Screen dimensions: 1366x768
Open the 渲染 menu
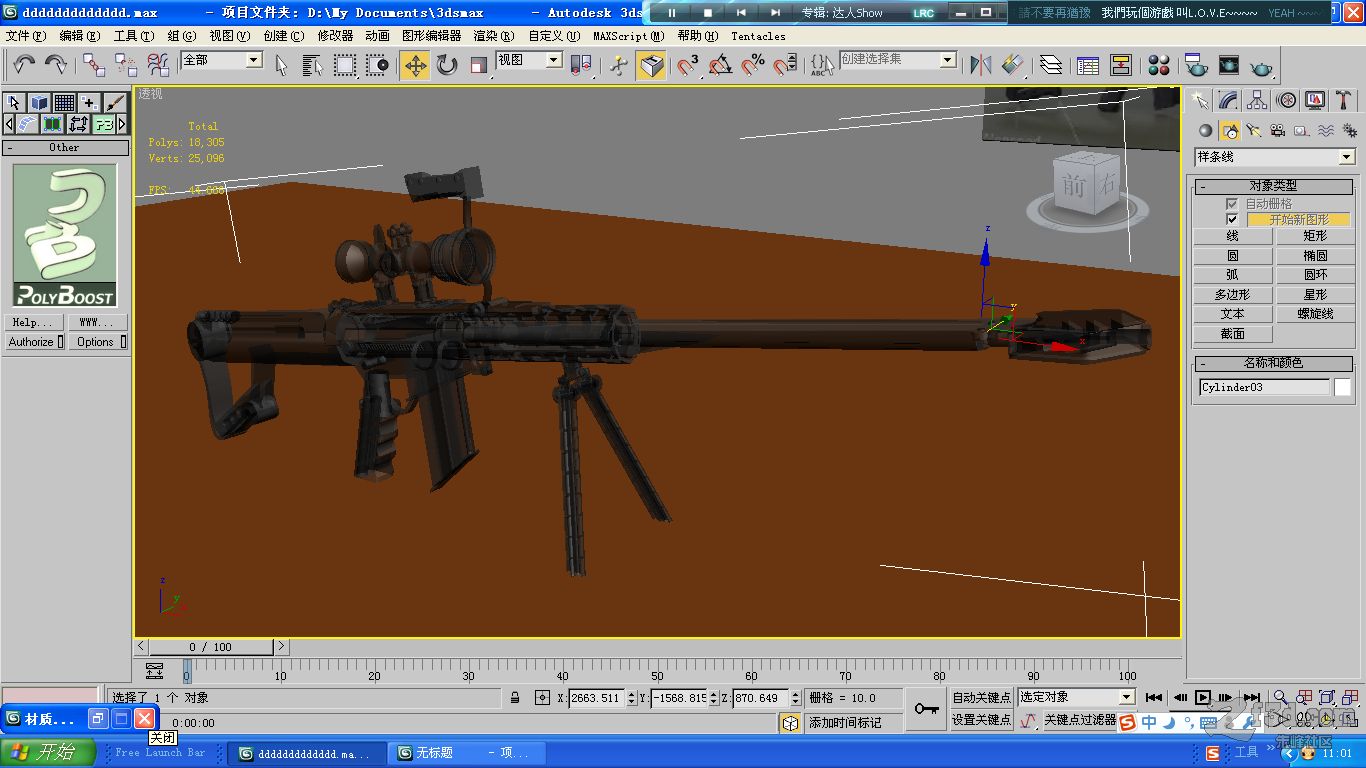coord(493,35)
